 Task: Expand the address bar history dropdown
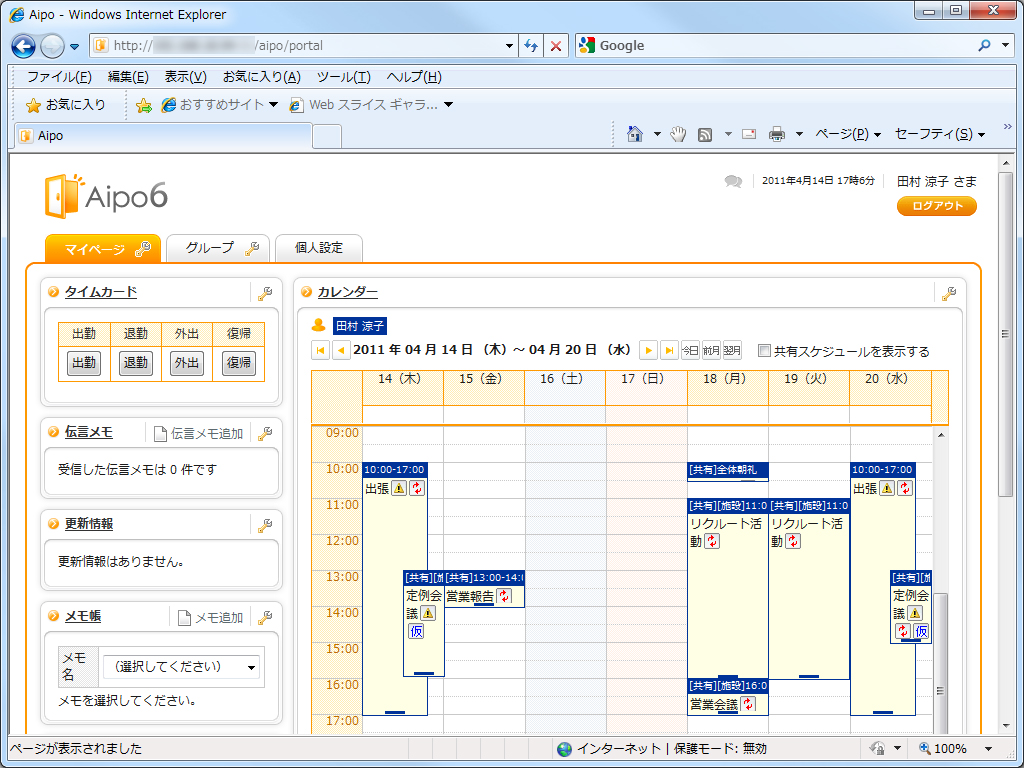point(509,46)
